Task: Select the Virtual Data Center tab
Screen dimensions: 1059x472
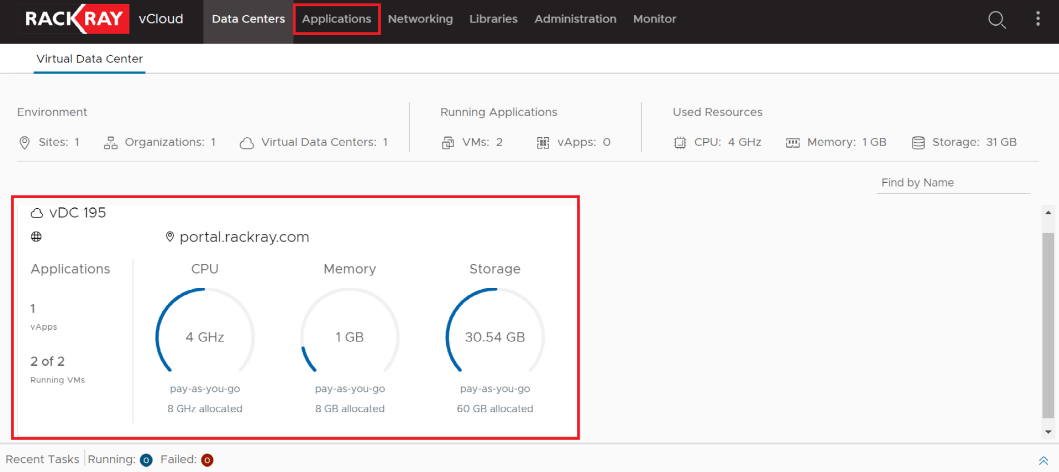Action: (x=89, y=59)
